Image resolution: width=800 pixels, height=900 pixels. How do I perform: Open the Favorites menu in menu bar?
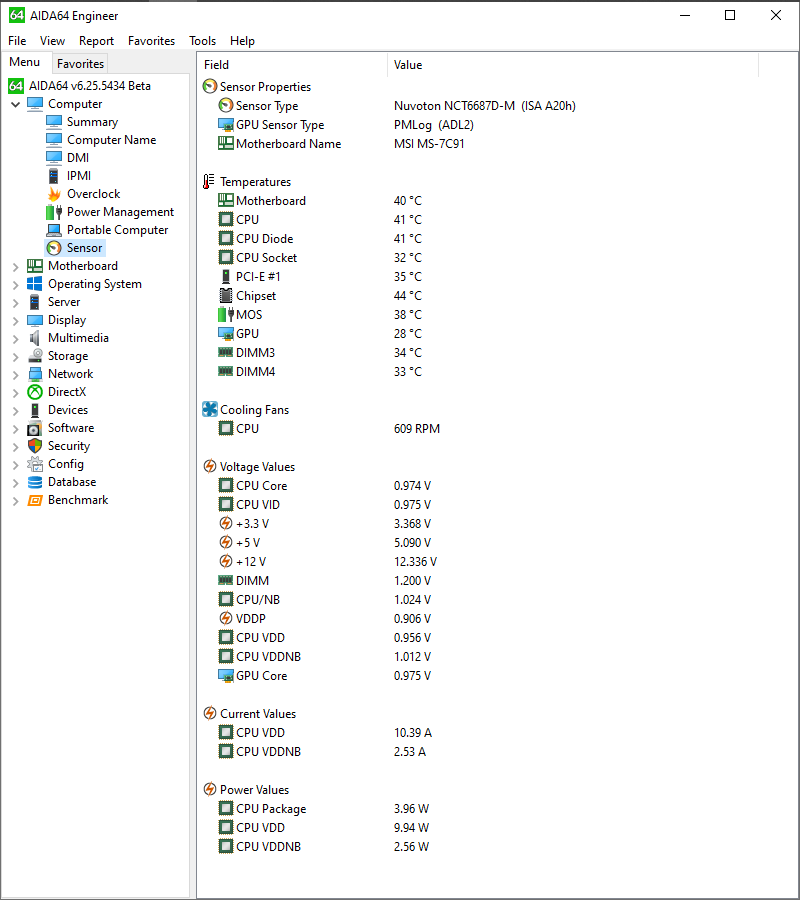[152, 41]
